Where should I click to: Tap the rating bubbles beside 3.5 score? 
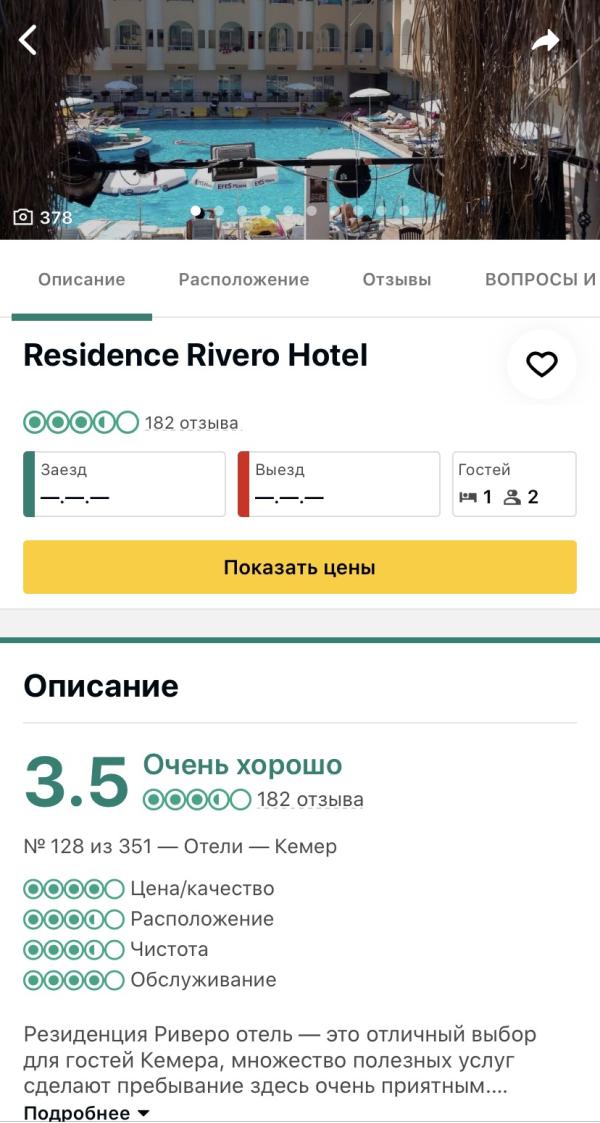(x=197, y=800)
